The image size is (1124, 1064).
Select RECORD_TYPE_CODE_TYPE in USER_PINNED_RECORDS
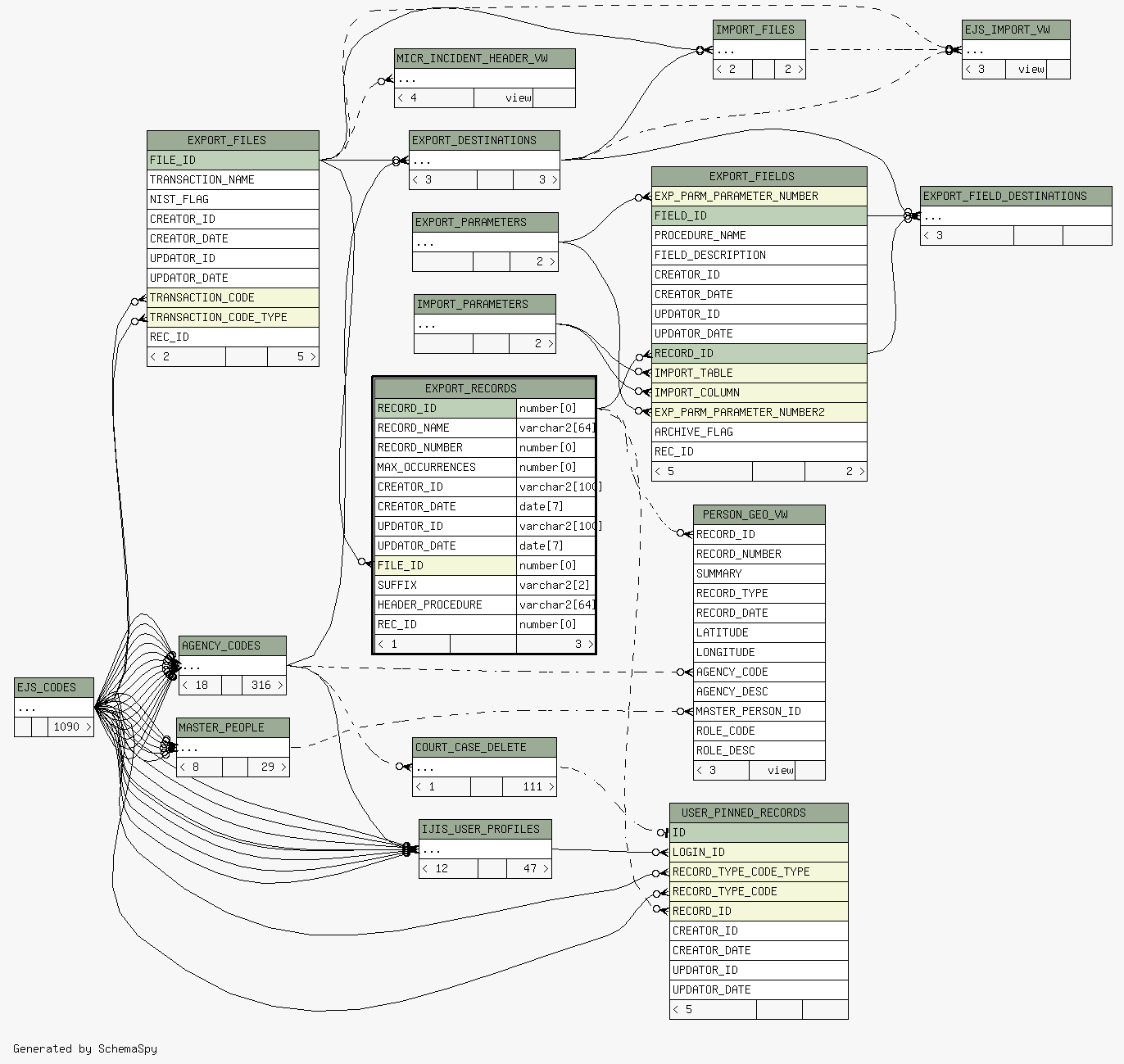(x=759, y=872)
